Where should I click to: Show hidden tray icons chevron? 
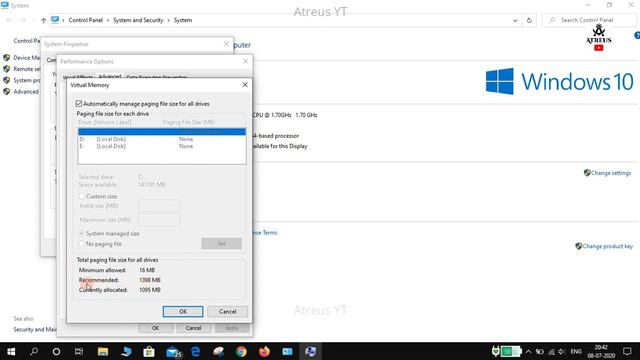(528, 351)
